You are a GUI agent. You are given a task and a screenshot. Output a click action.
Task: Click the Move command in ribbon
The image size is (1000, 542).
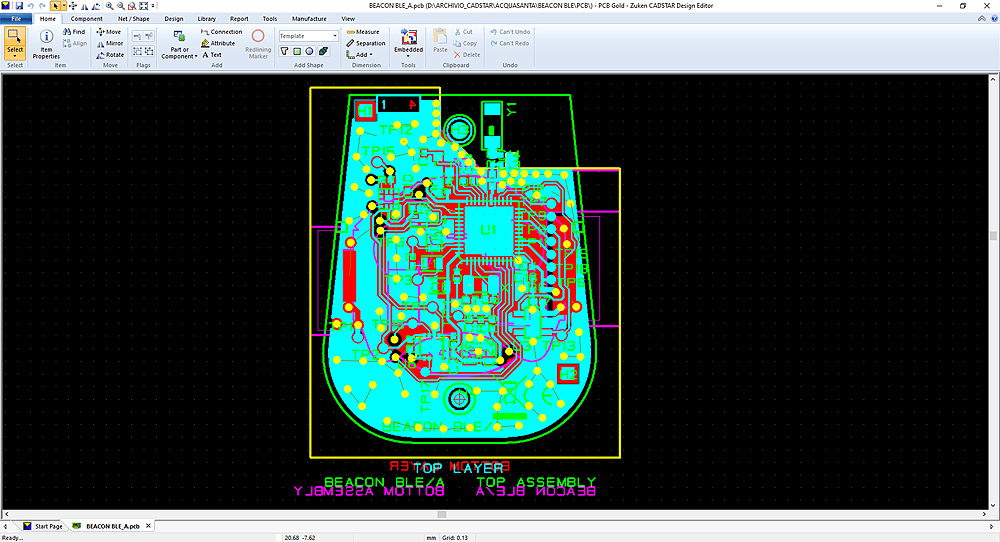click(x=108, y=32)
